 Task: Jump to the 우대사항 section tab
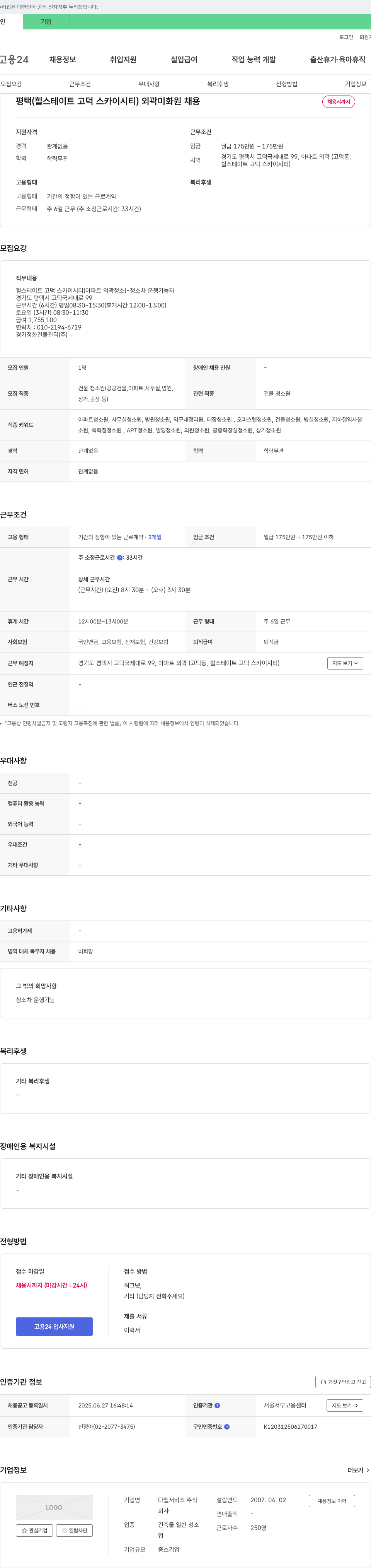point(149,84)
